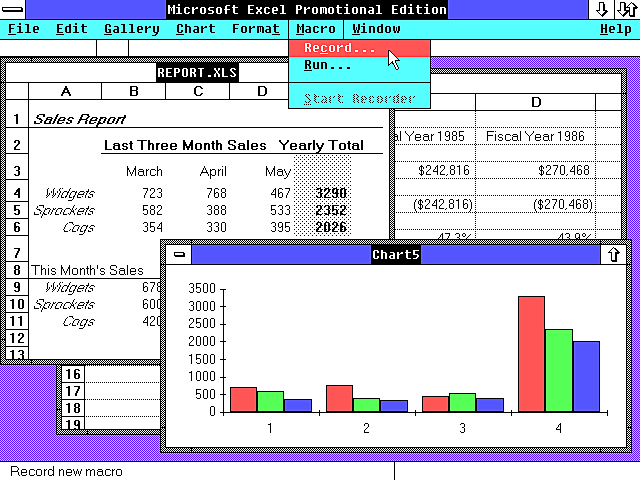Select the tall red bar in group 4

point(531,354)
